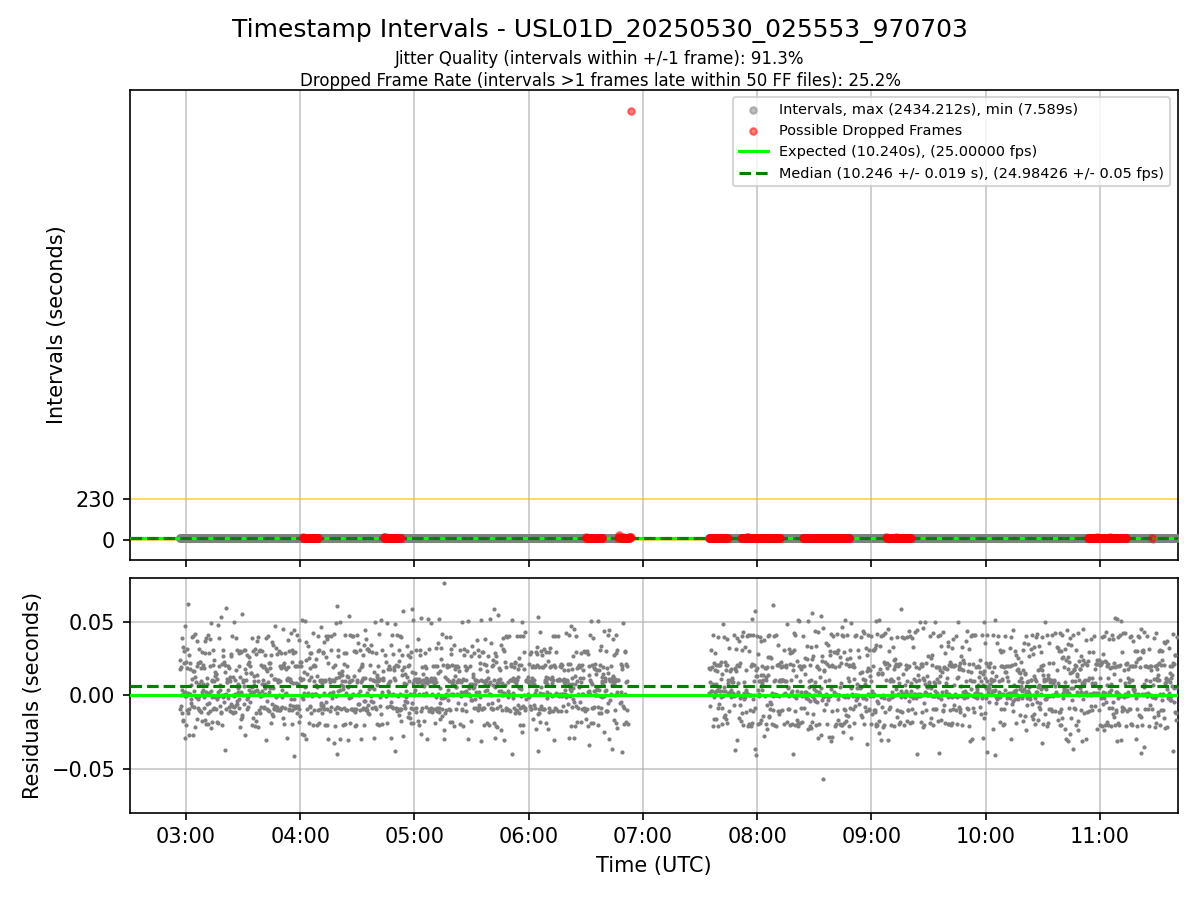Click the plot title 'Timestamp Intervals - USL01D_20250530_025553_970703'

(599, 29)
